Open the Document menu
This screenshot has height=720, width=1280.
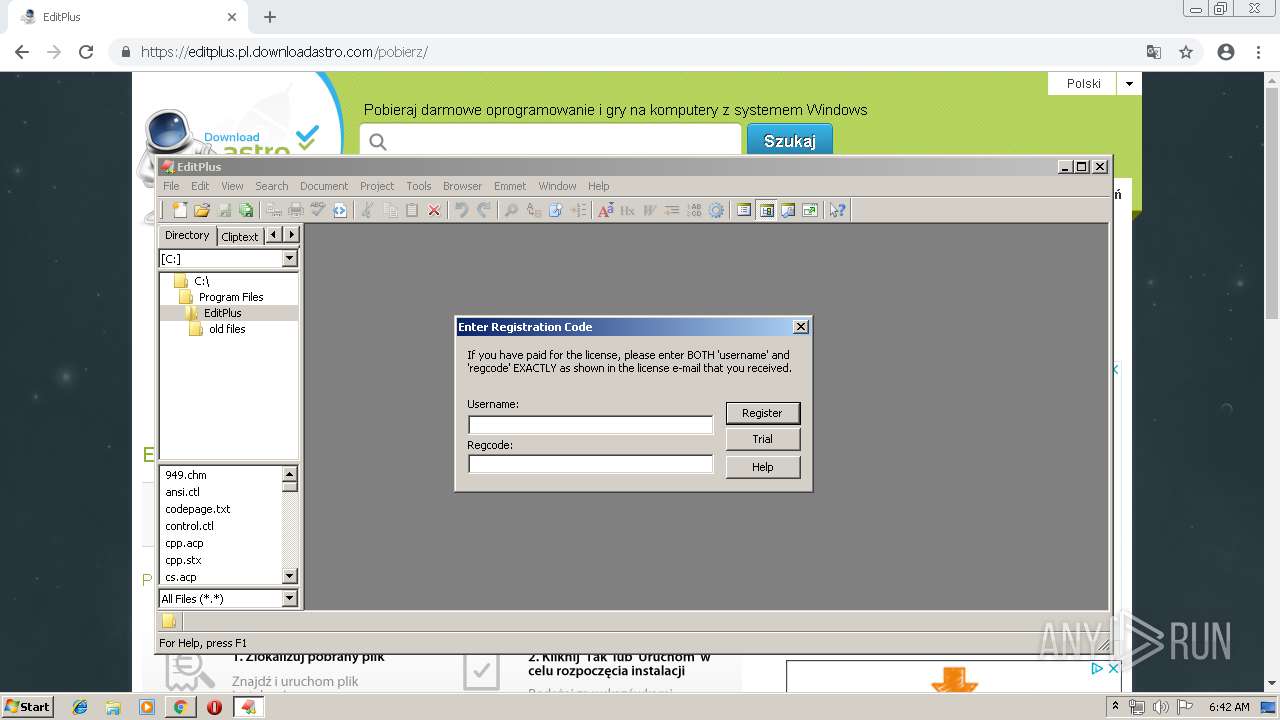(324, 186)
